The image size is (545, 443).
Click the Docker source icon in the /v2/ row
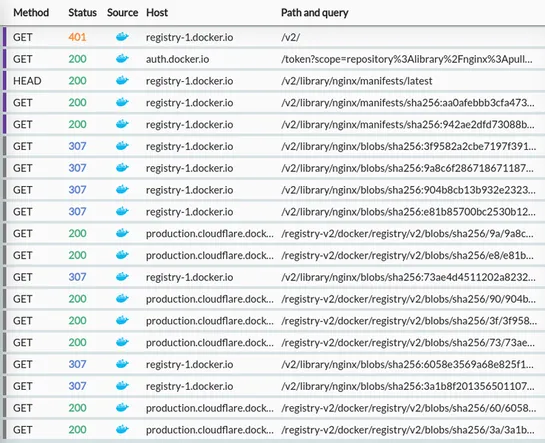122,36
